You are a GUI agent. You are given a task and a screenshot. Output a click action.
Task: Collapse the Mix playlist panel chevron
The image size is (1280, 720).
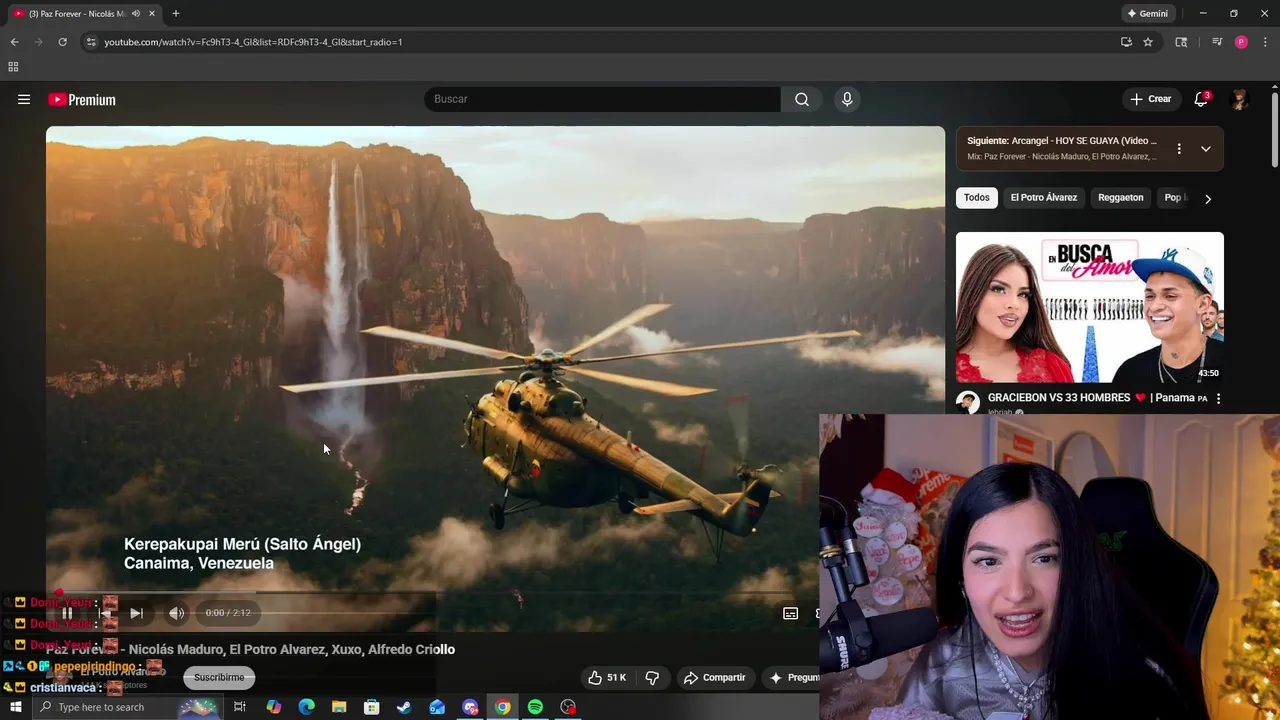click(1206, 148)
